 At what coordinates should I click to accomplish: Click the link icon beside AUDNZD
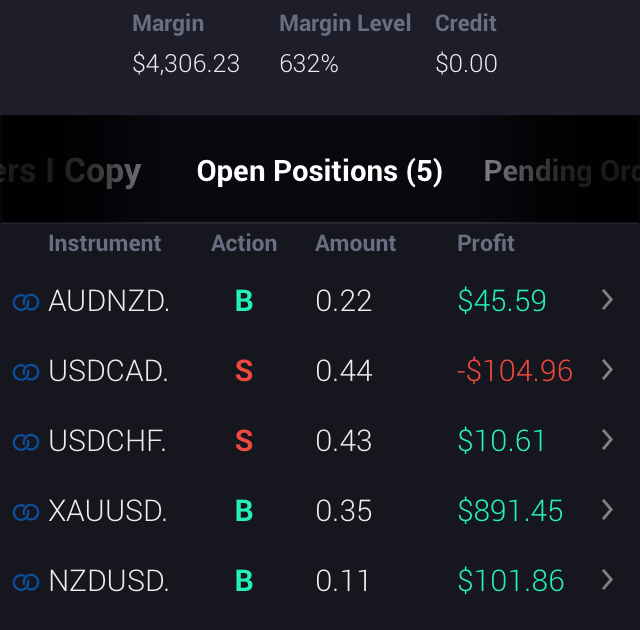pos(26,302)
